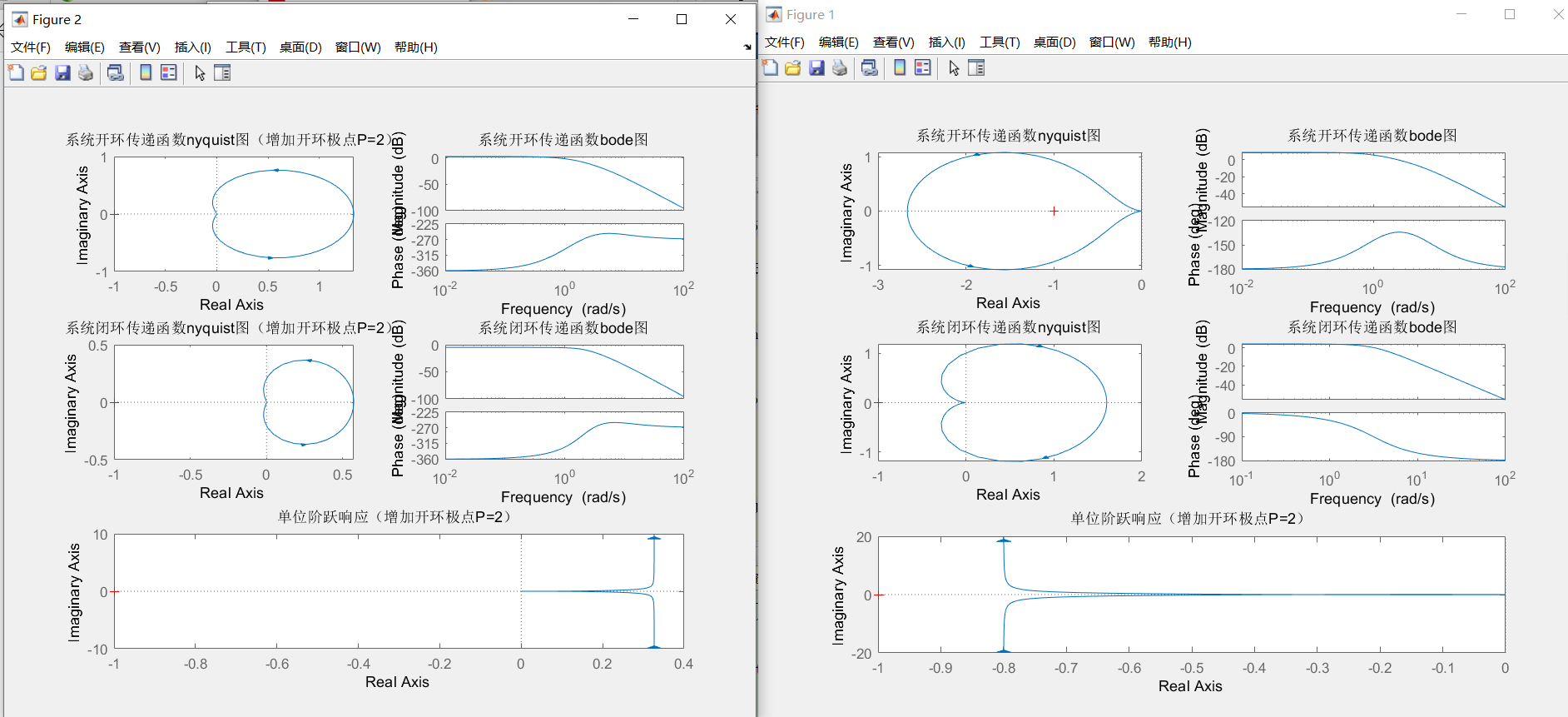Open a file from Figure 2 toolbar

[x=39, y=72]
